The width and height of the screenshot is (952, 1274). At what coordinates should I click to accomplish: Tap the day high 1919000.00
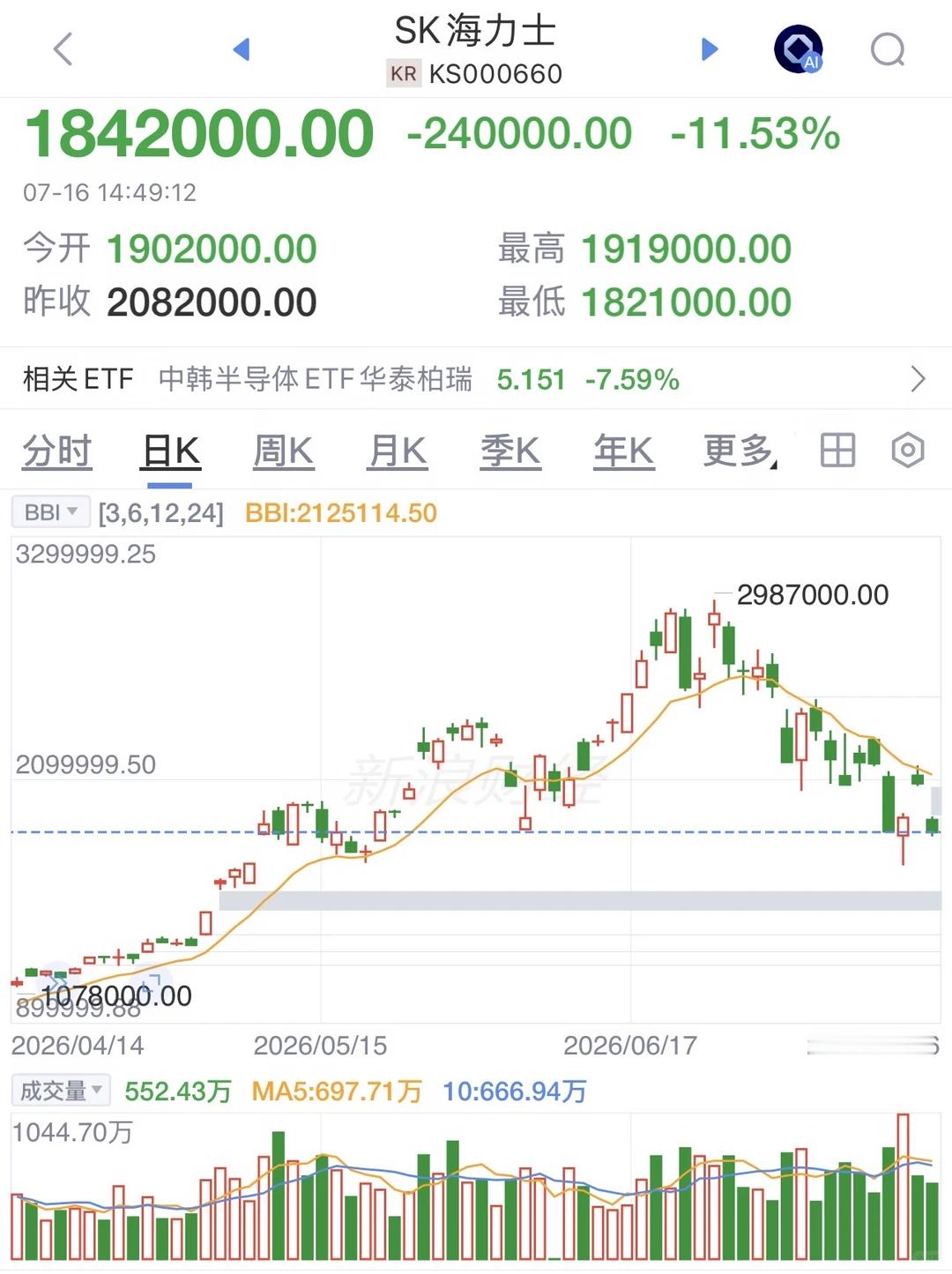click(687, 249)
